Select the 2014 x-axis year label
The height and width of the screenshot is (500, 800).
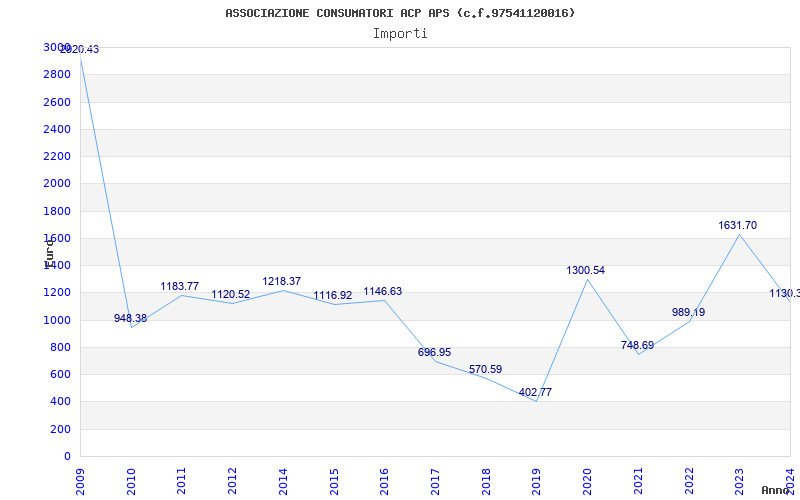point(283,482)
